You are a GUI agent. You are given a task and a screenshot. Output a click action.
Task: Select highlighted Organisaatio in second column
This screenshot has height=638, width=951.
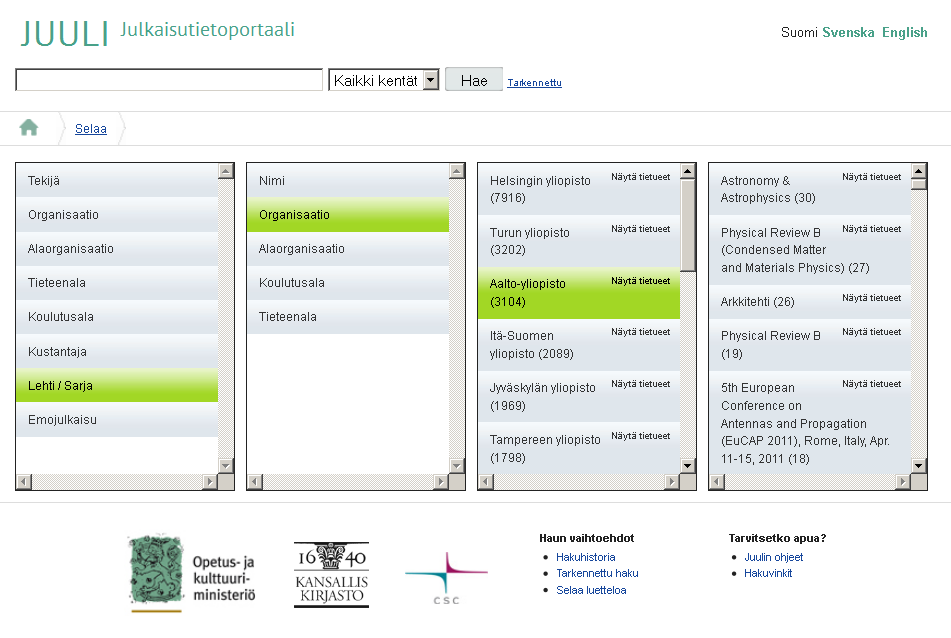click(x=348, y=215)
